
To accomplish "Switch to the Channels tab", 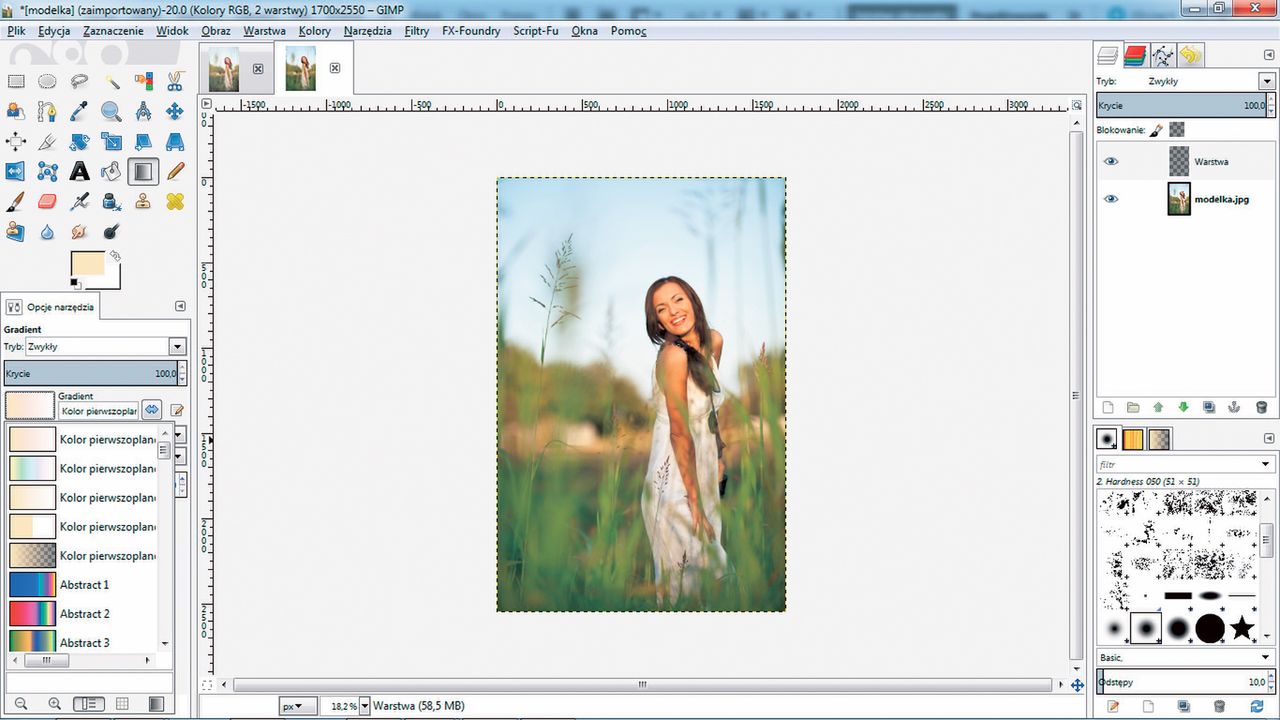I will 1135,55.
